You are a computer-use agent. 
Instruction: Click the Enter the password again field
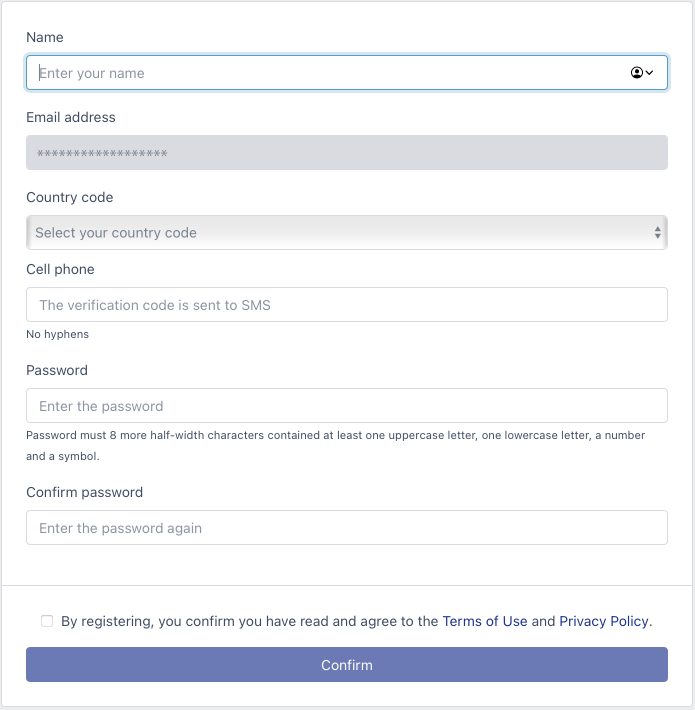click(347, 528)
